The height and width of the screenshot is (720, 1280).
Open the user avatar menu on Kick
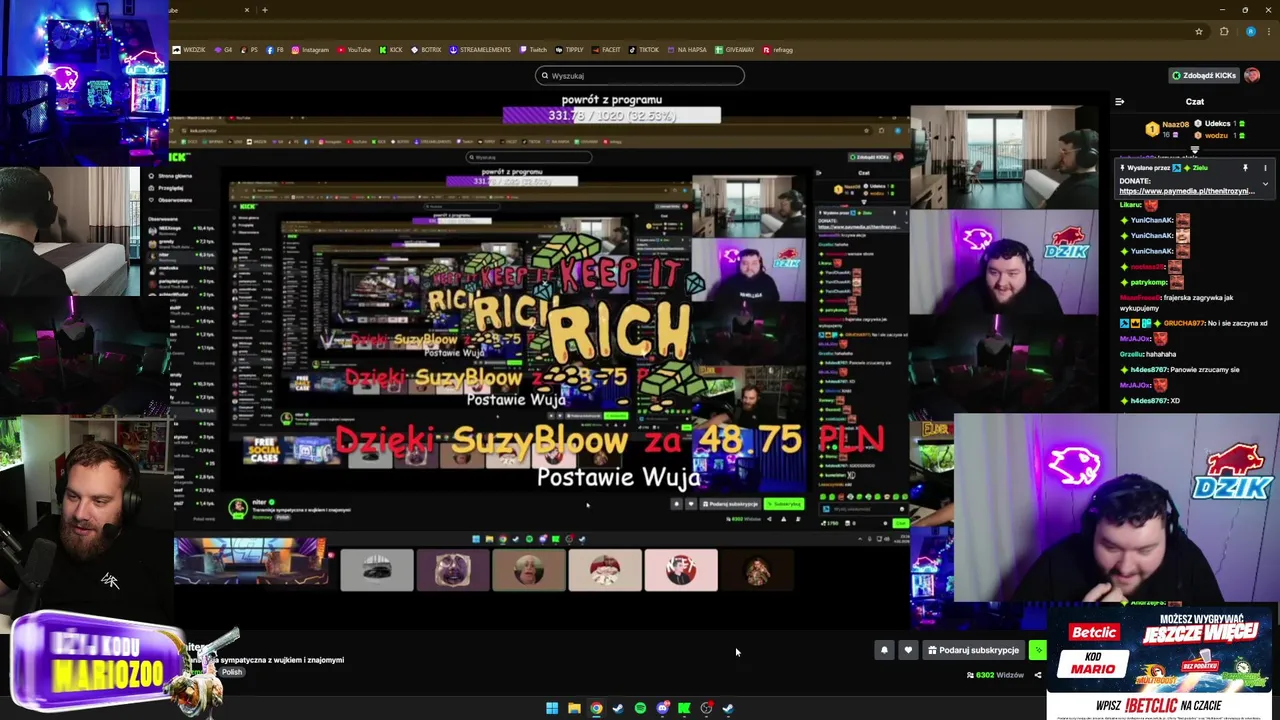[1252, 75]
